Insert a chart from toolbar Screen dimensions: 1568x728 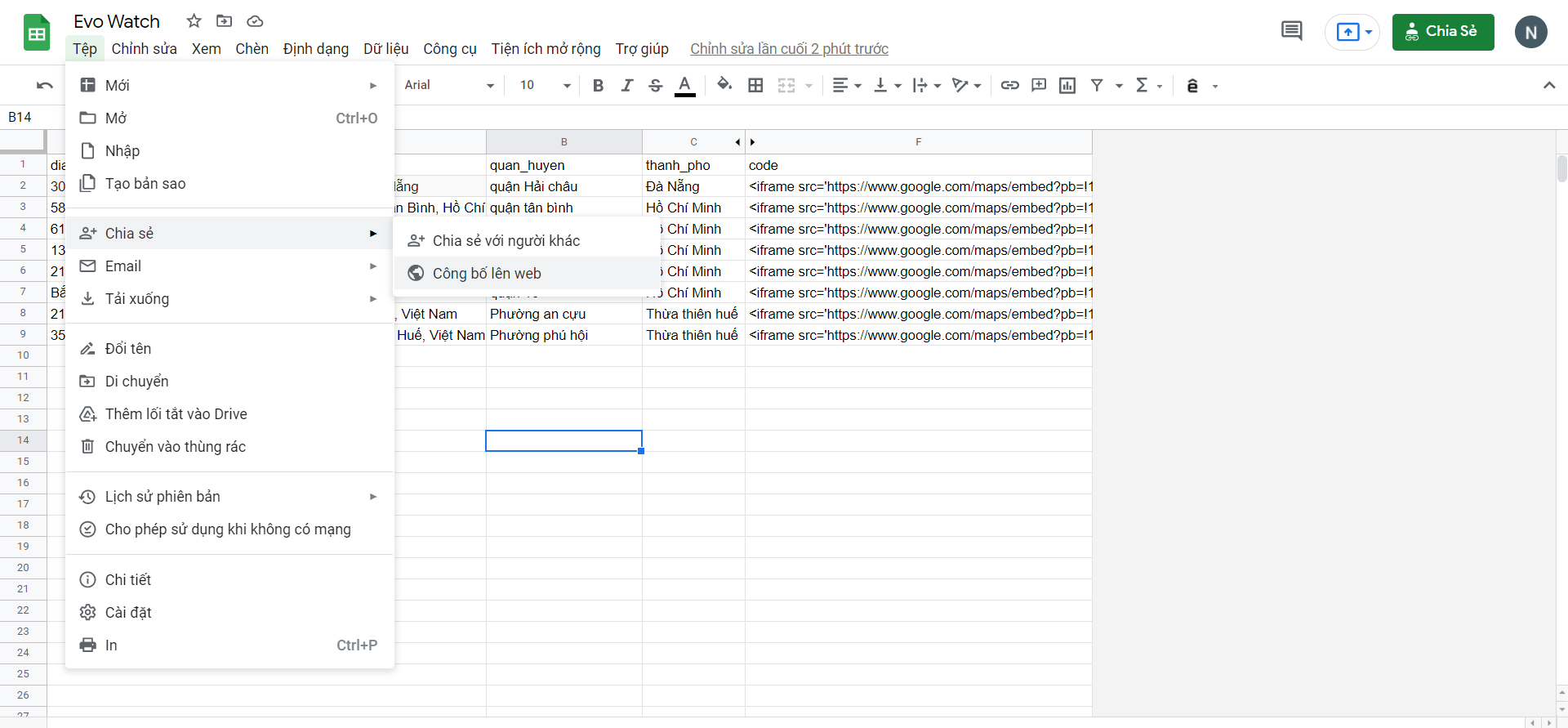click(1067, 86)
